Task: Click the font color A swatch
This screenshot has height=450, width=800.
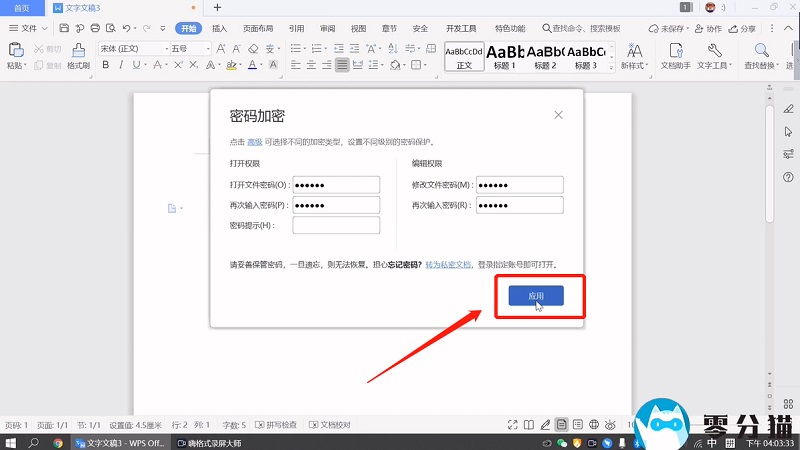Action: tap(252, 66)
